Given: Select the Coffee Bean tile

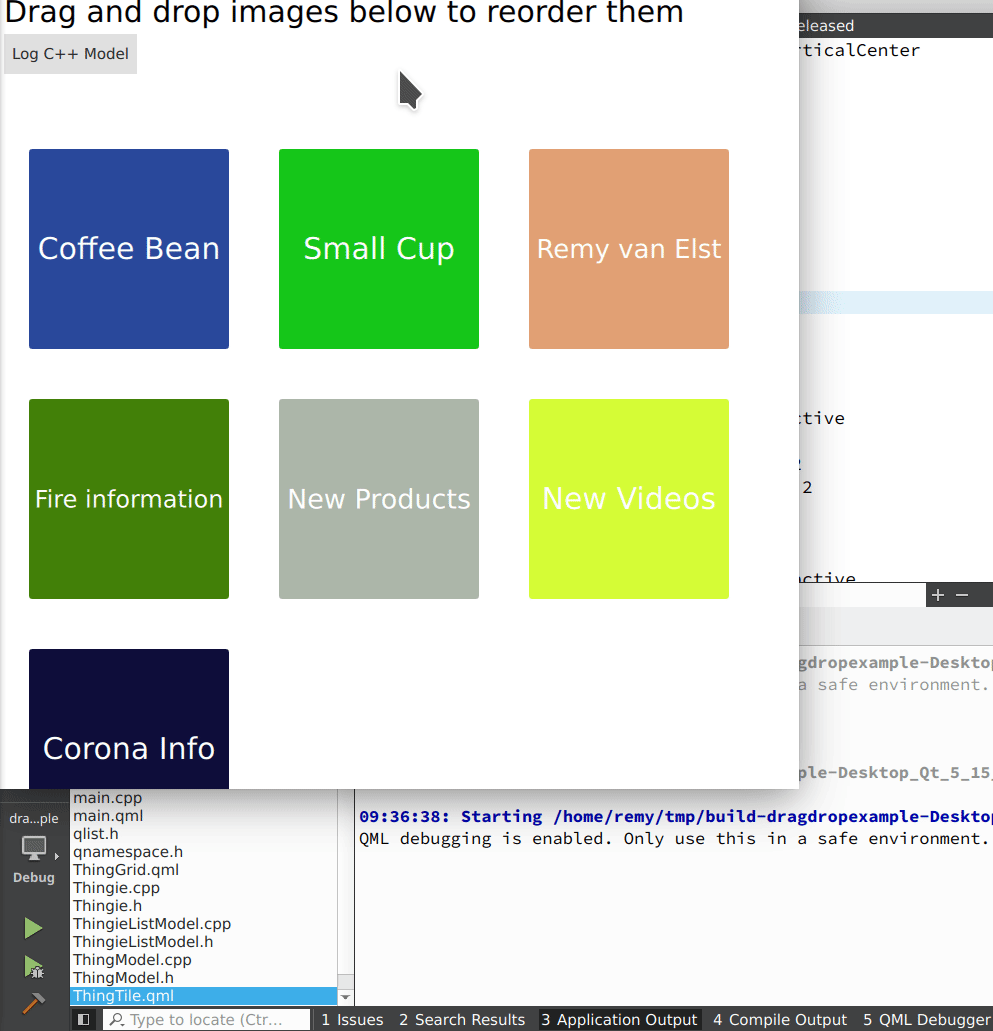Looking at the screenshot, I should click(129, 249).
